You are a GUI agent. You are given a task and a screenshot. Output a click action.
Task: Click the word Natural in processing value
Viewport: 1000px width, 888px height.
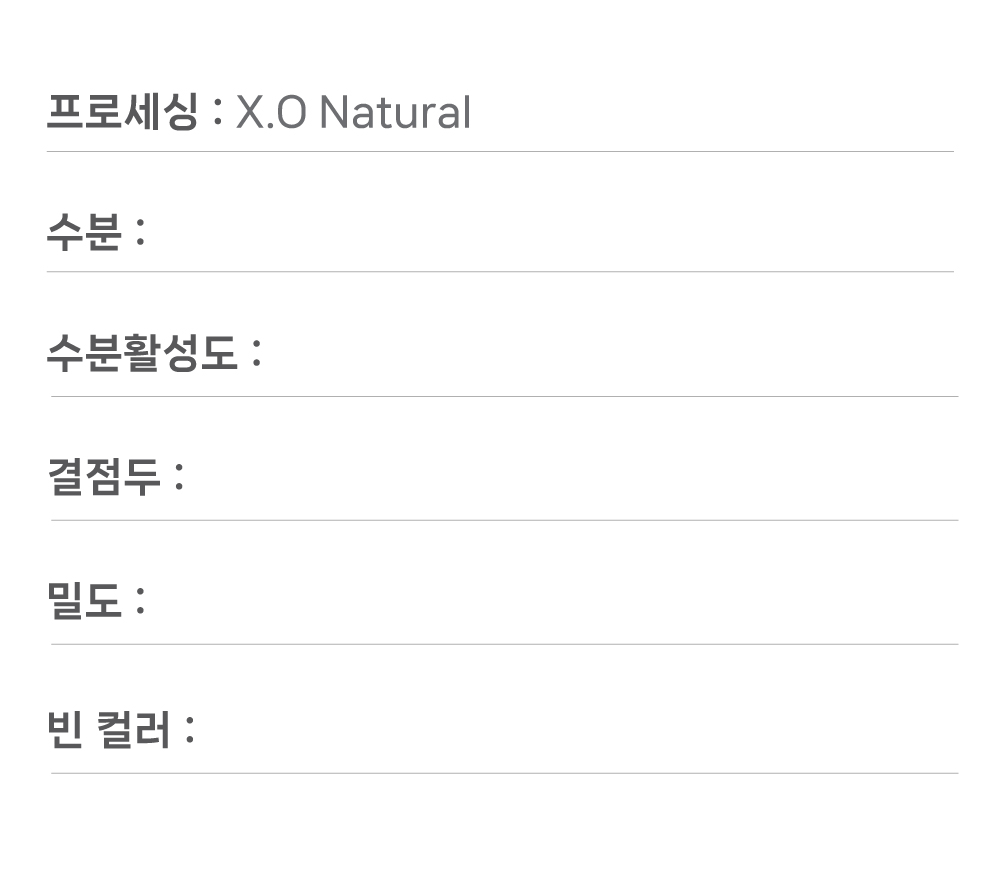(394, 113)
